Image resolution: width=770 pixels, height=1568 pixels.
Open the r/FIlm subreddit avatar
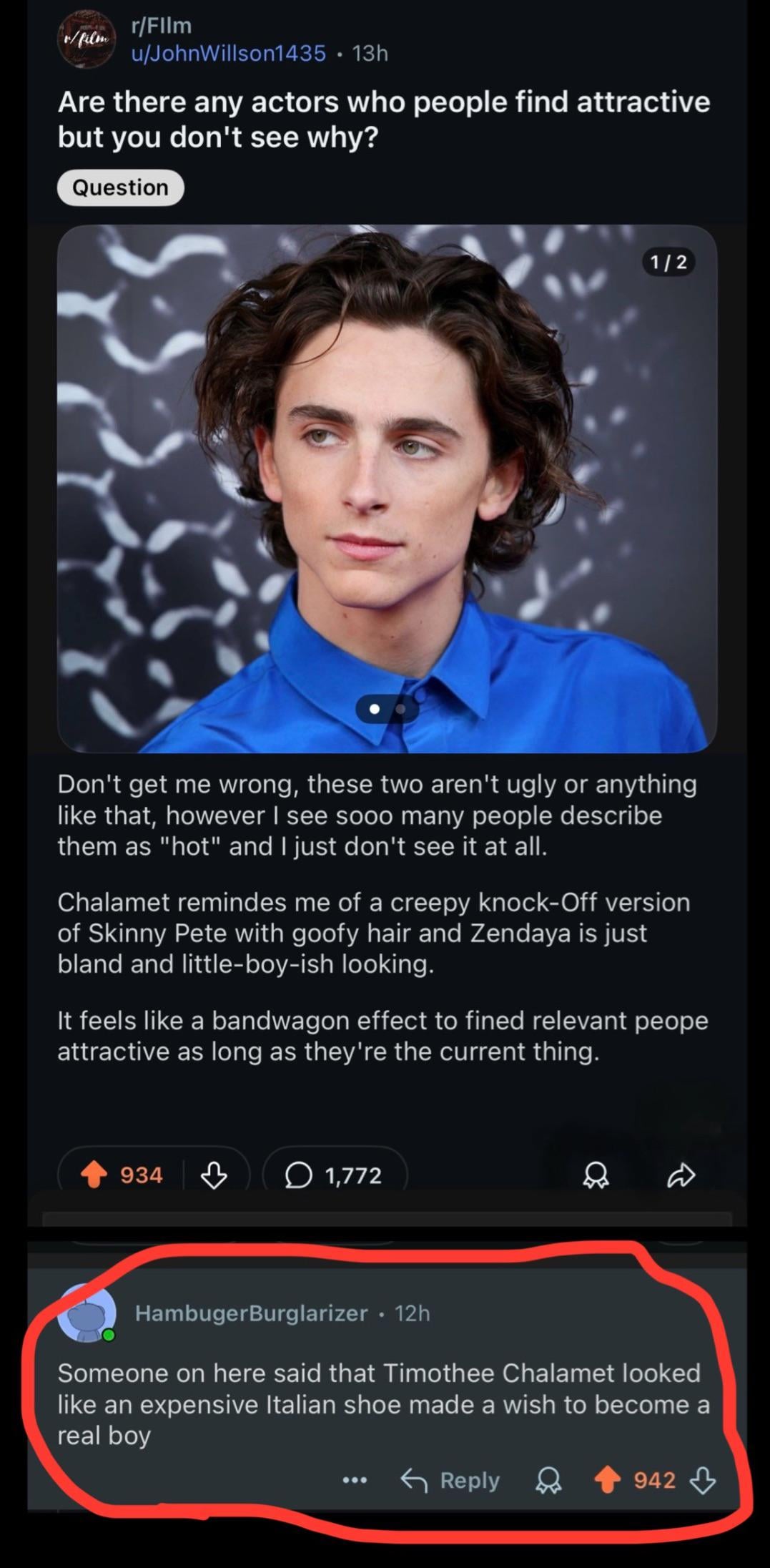point(86,39)
